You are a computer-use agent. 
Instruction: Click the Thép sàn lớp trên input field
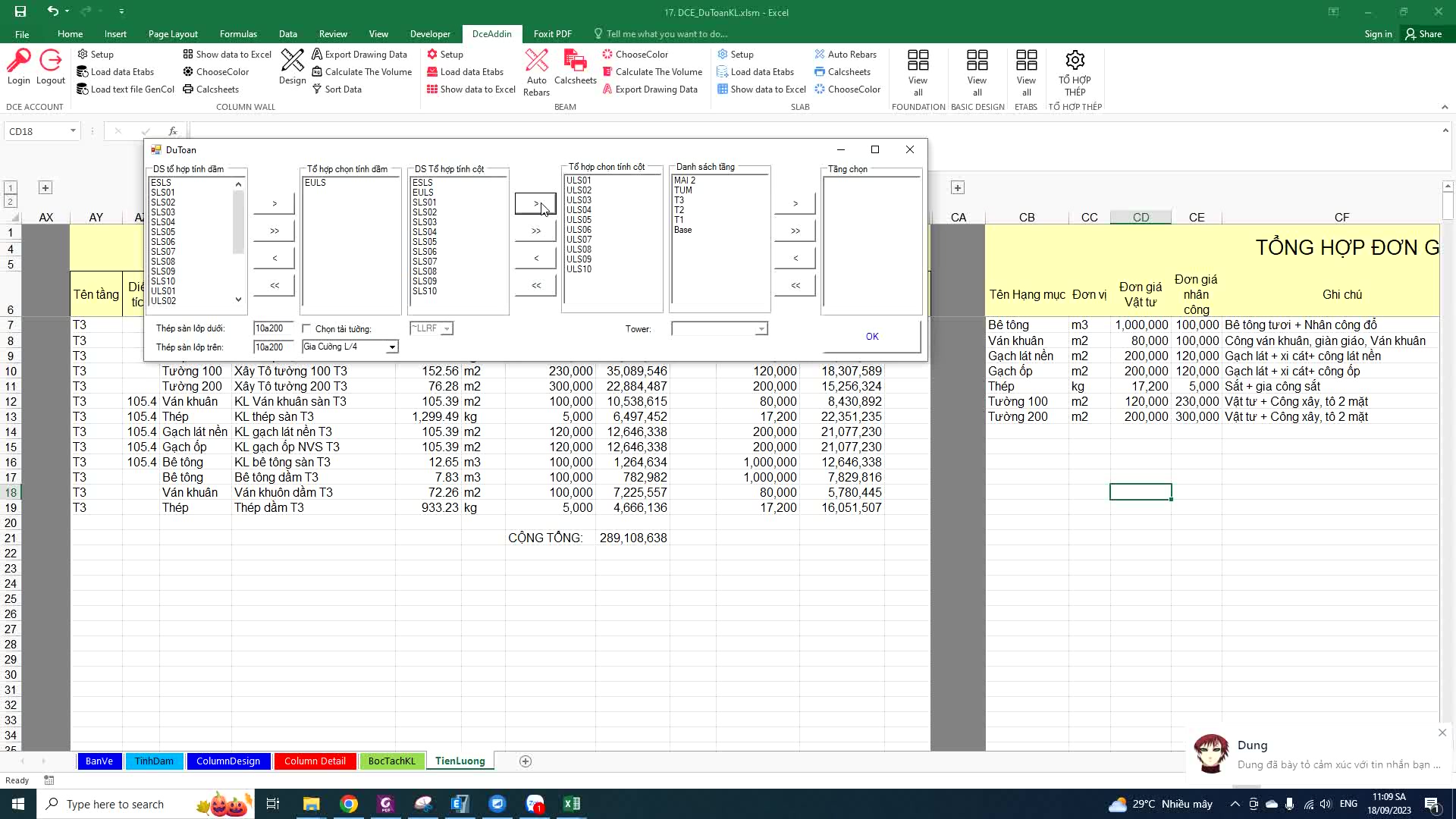(273, 347)
